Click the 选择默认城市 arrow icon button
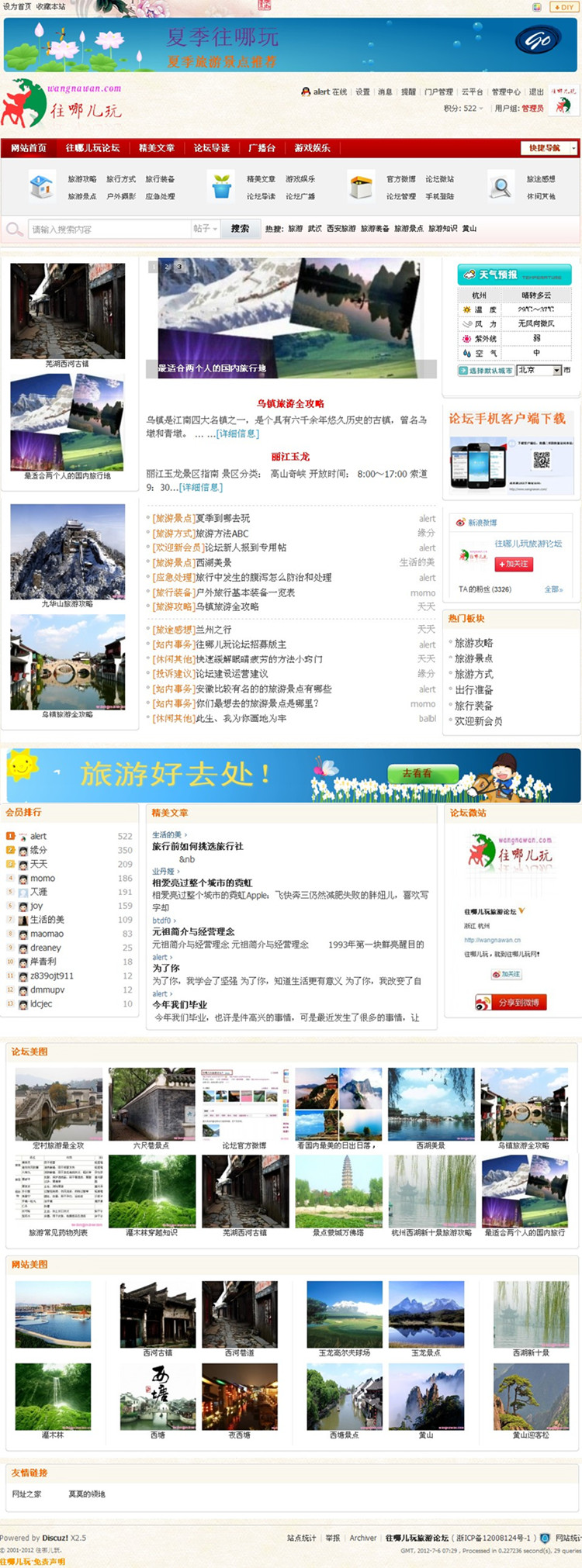582x1568 pixels. (x=485, y=371)
